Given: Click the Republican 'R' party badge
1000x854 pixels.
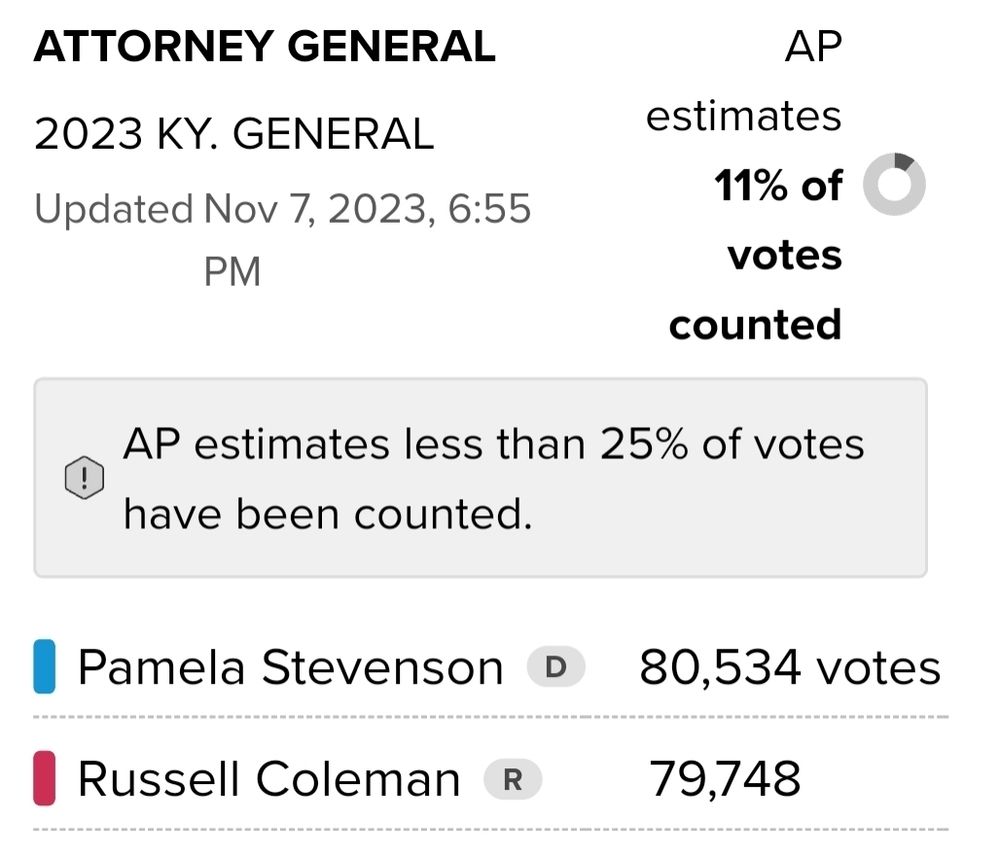Looking at the screenshot, I should click(x=512, y=780).
